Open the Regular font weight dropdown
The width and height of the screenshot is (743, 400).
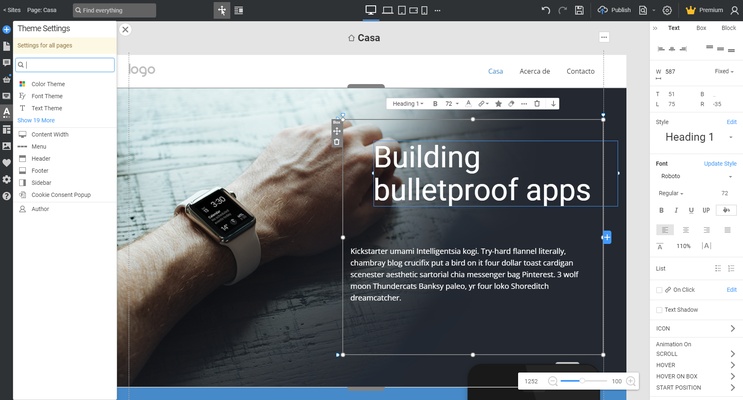tap(671, 193)
